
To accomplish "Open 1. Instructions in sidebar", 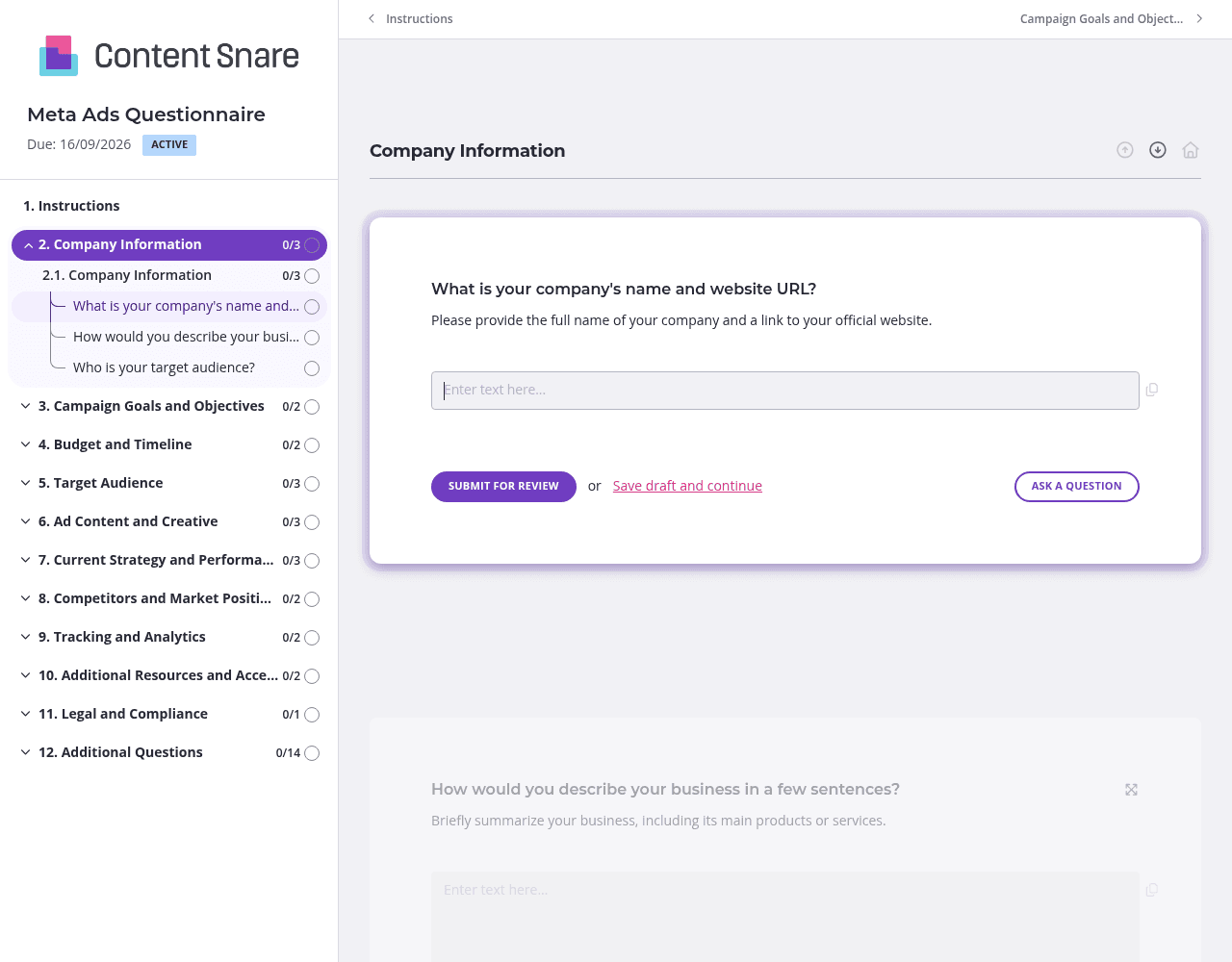I will [71, 206].
